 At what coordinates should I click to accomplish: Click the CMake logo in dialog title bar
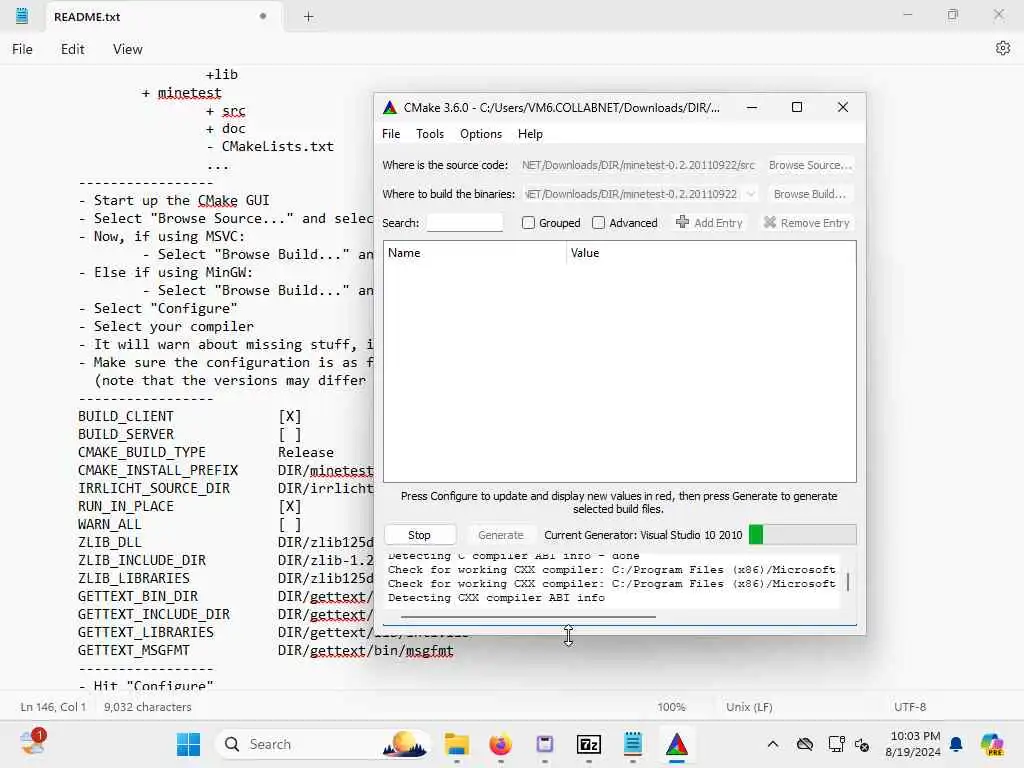pos(390,108)
